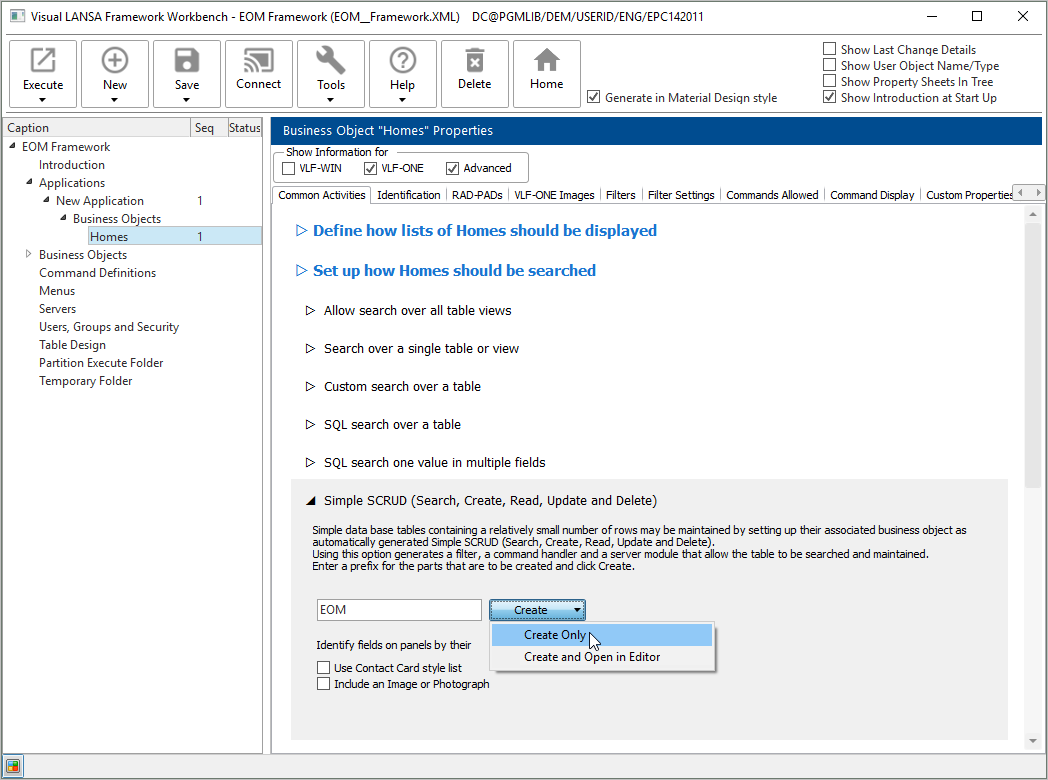This screenshot has height=780, width=1048.
Task: Switch to the RAD-PADs tab
Action: (x=477, y=195)
